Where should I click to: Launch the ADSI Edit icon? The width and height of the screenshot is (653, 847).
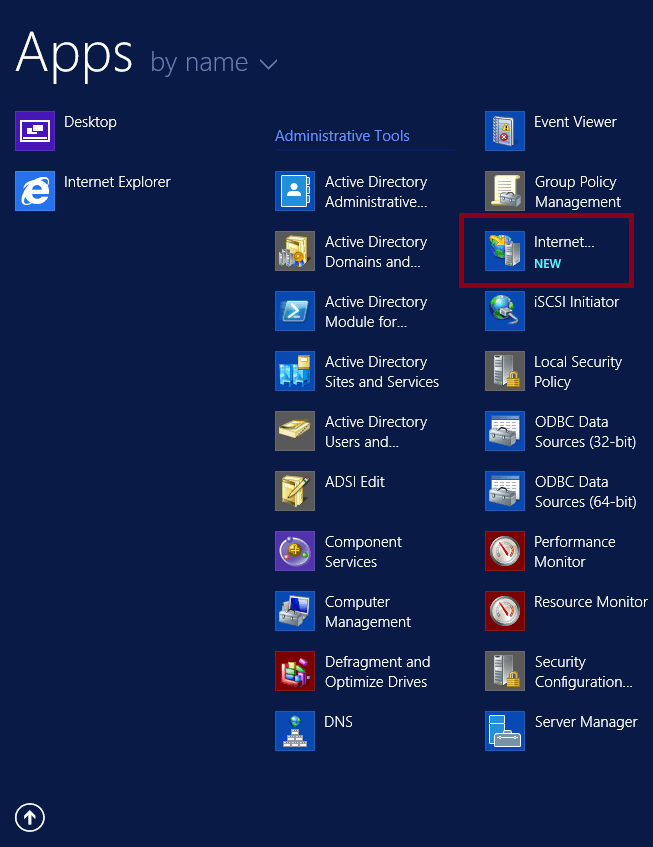click(295, 490)
